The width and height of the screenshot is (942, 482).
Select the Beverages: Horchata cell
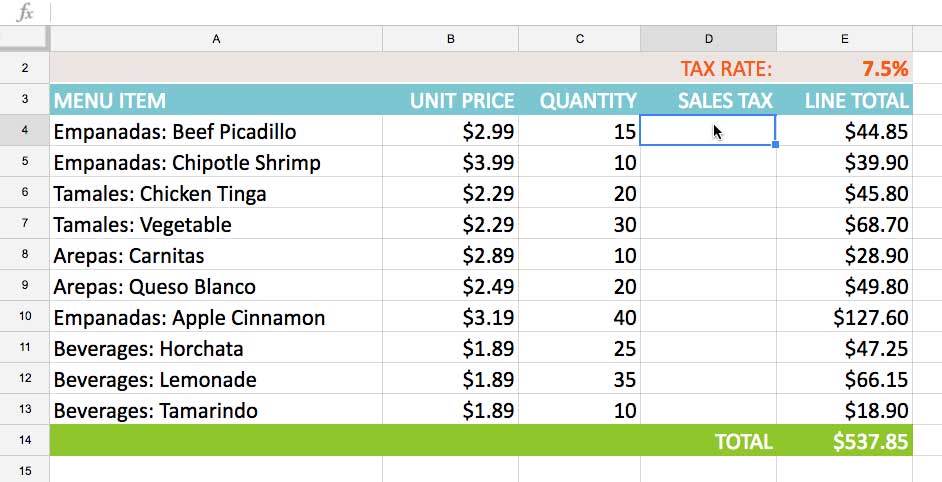pos(216,348)
